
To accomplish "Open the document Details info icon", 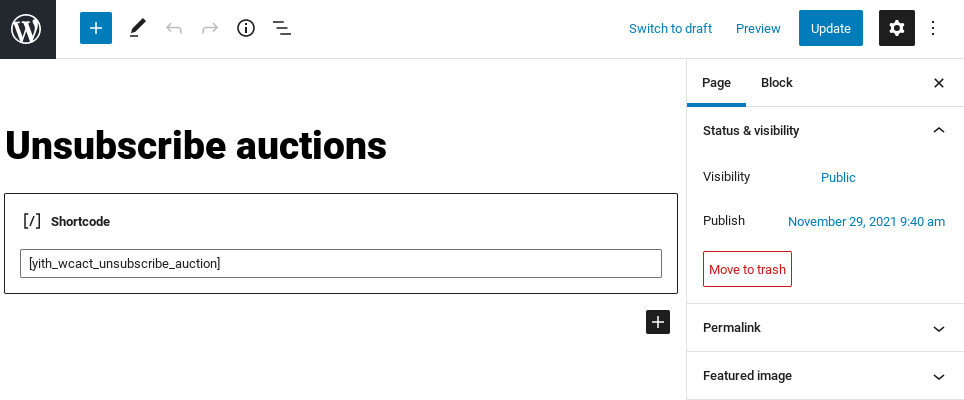I will coord(246,28).
